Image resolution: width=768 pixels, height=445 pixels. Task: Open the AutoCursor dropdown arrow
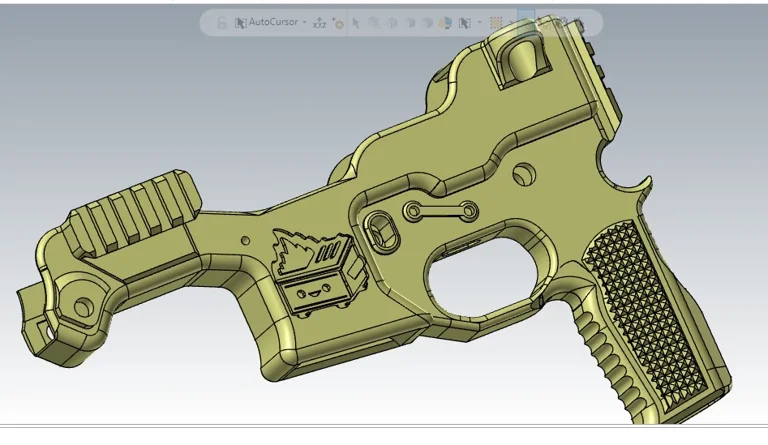(x=304, y=22)
